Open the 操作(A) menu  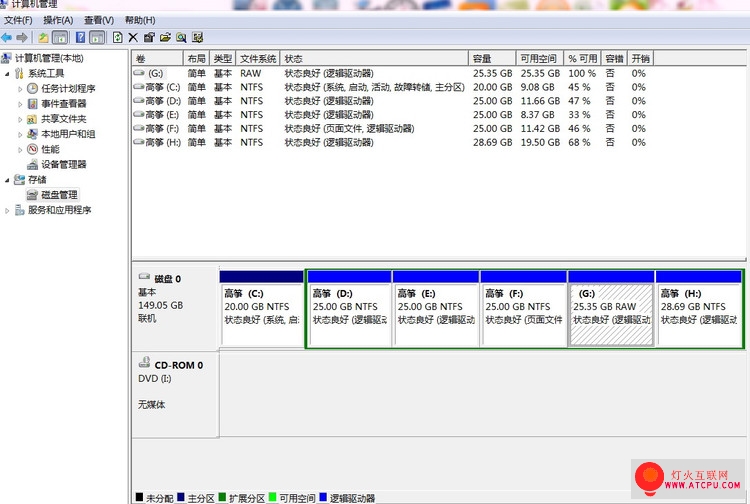[58, 20]
